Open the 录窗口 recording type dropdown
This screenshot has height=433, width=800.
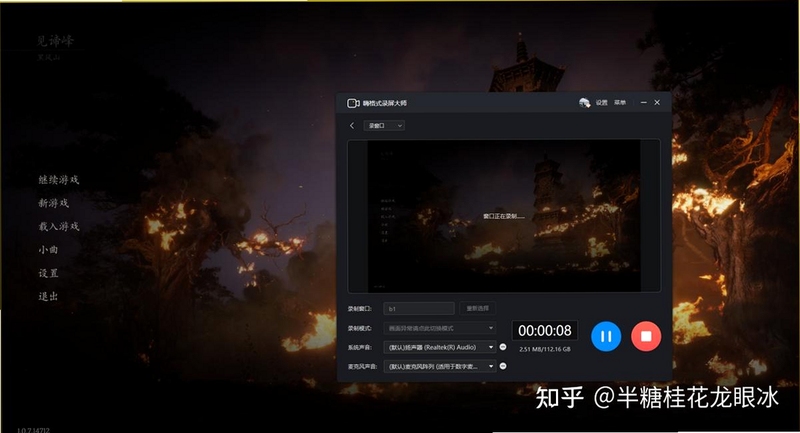point(384,125)
